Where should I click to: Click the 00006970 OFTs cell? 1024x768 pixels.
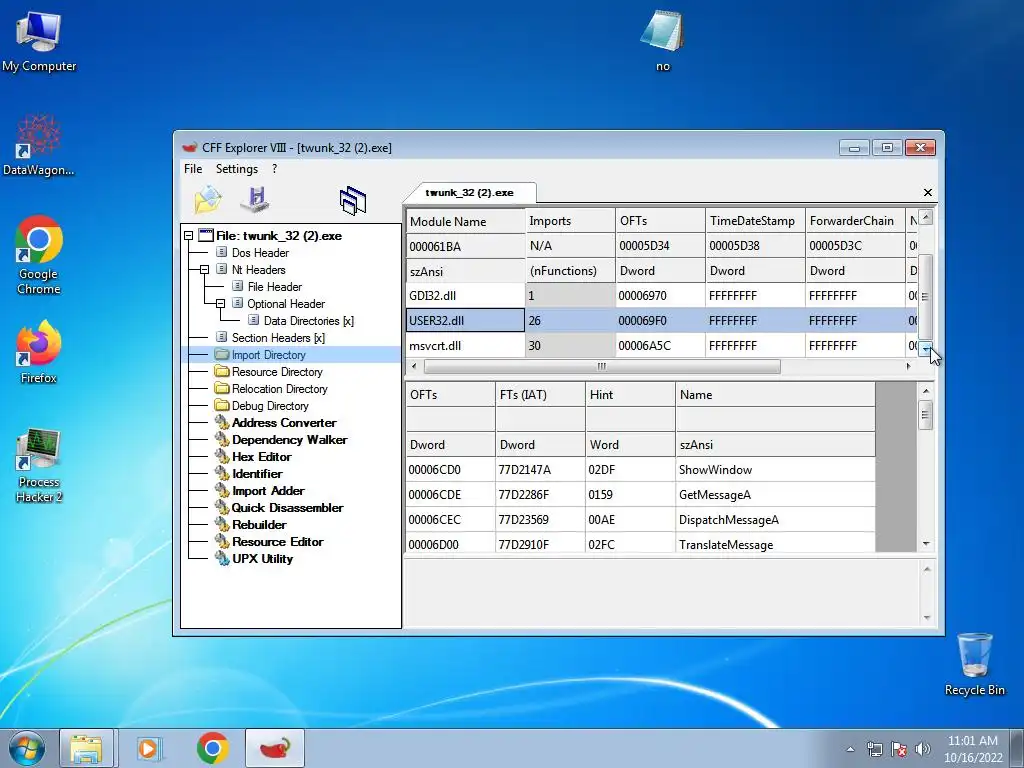660,296
